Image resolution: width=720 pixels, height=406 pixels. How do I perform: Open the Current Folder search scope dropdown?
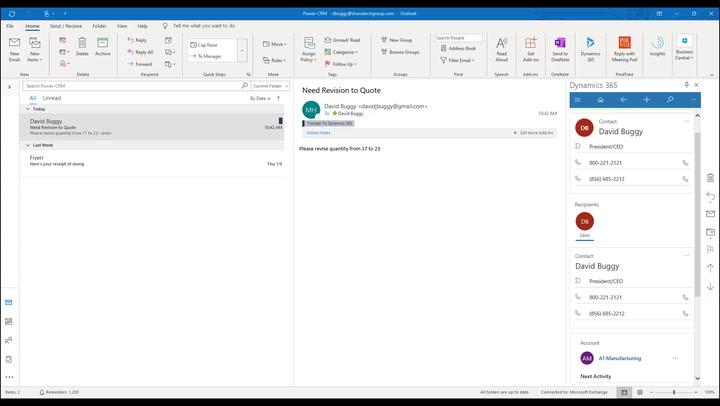268,86
